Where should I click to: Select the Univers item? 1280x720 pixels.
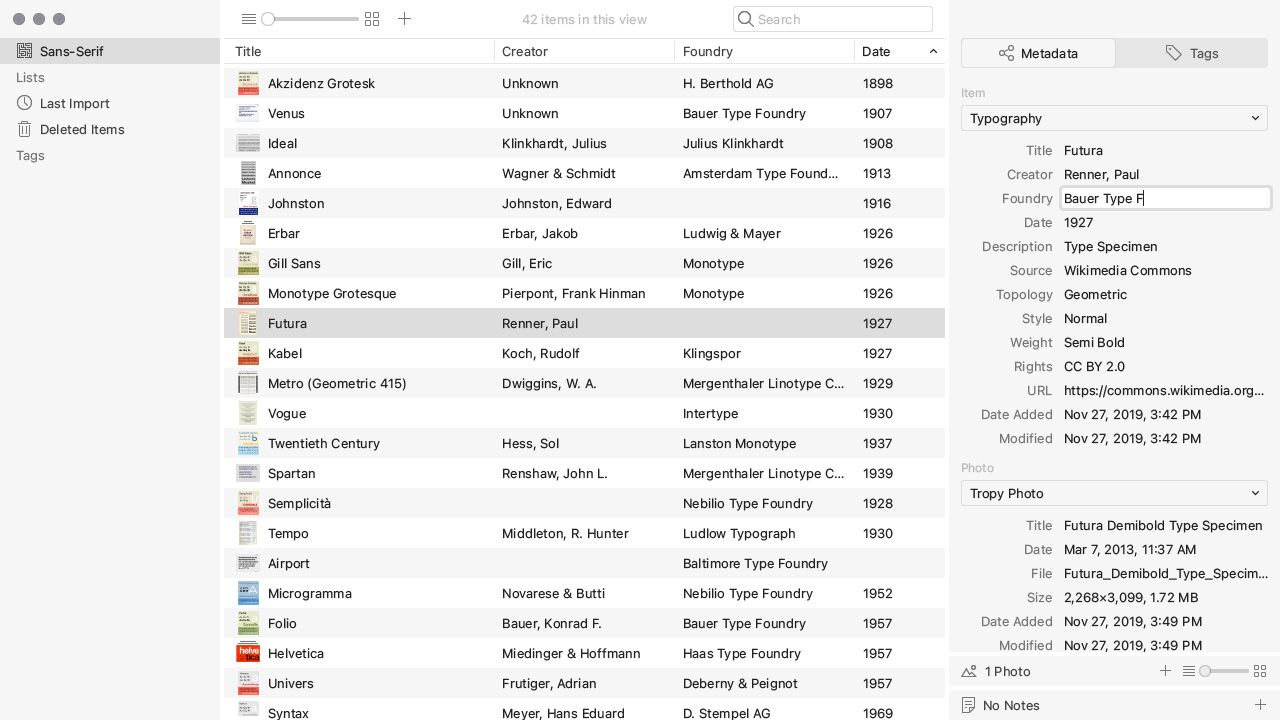pyautogui.click(x=584, y=683)
